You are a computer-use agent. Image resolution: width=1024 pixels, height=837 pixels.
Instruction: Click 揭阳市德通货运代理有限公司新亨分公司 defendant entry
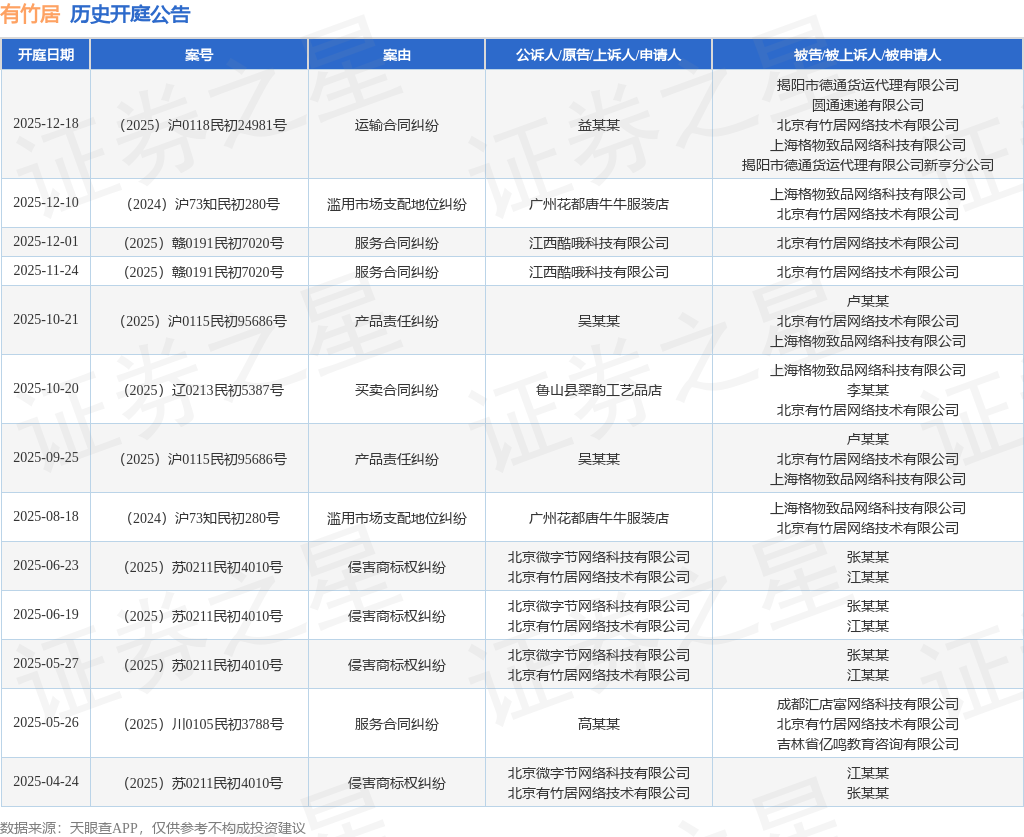(867, 165)
